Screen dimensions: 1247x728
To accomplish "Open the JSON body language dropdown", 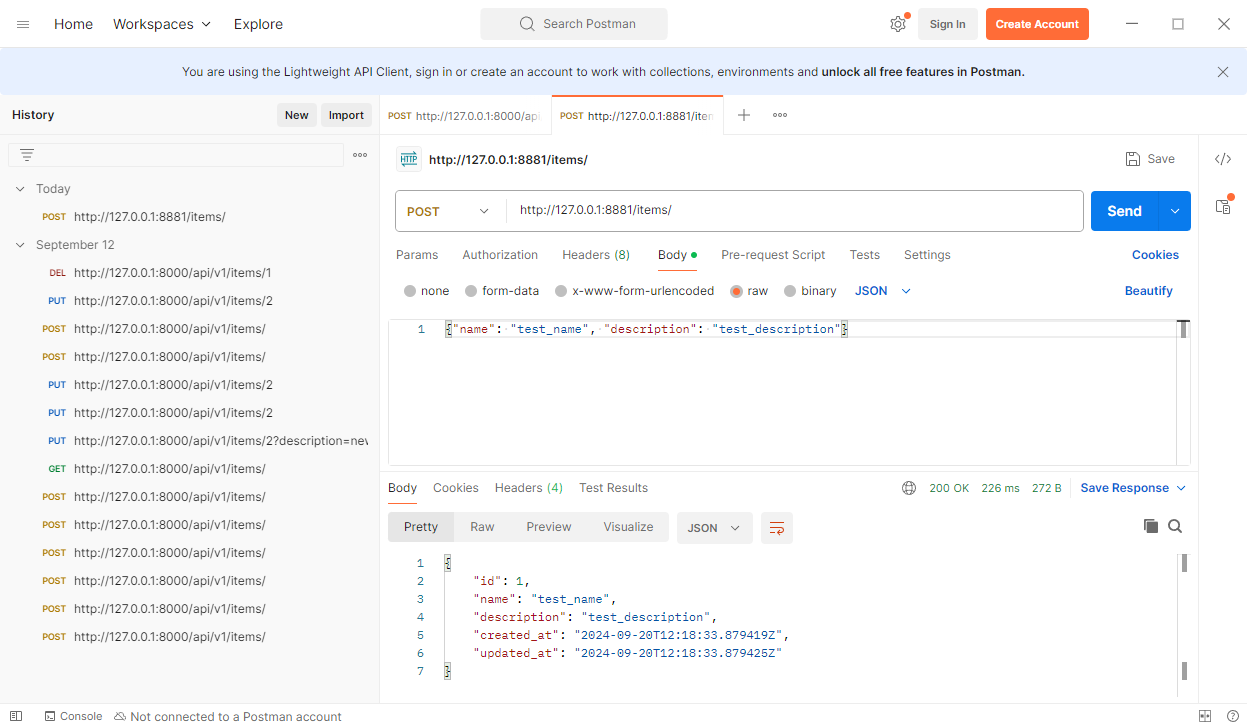I will pyautogui.click(x=883, y=291).
